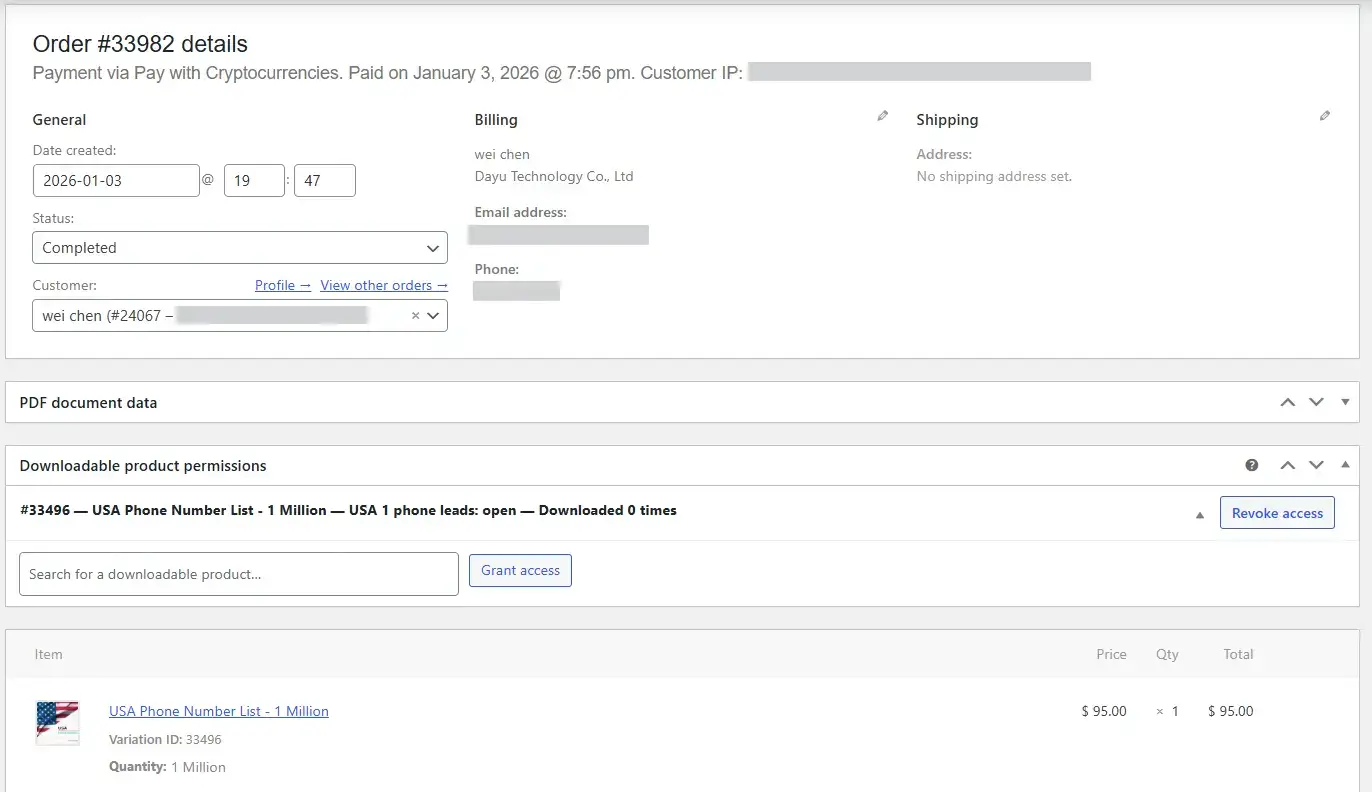This screenshot has width=1372, height=792.
Task: Move Downloadable product permissions panel down
Action: coord(1316,465)
